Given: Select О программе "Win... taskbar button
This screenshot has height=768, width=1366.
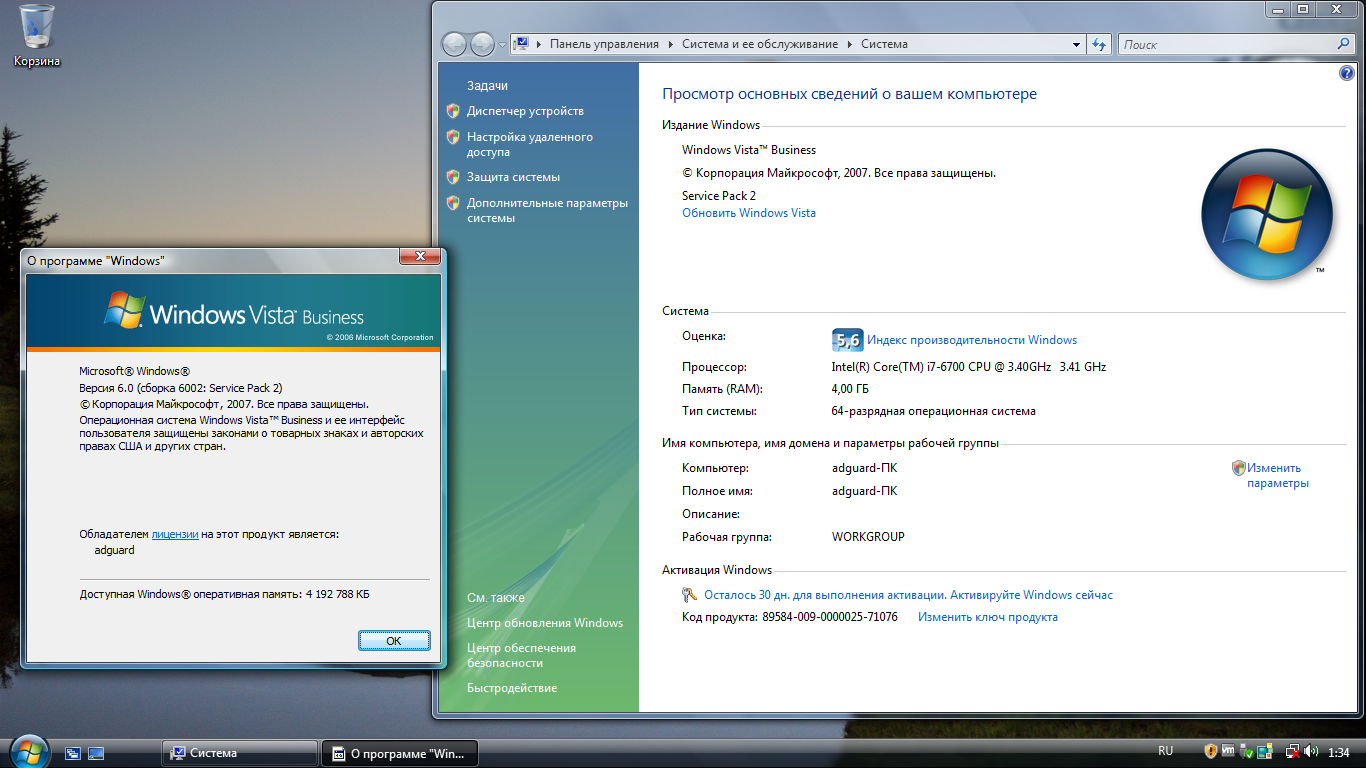Looking at the screenshot, I should [399, 753].
